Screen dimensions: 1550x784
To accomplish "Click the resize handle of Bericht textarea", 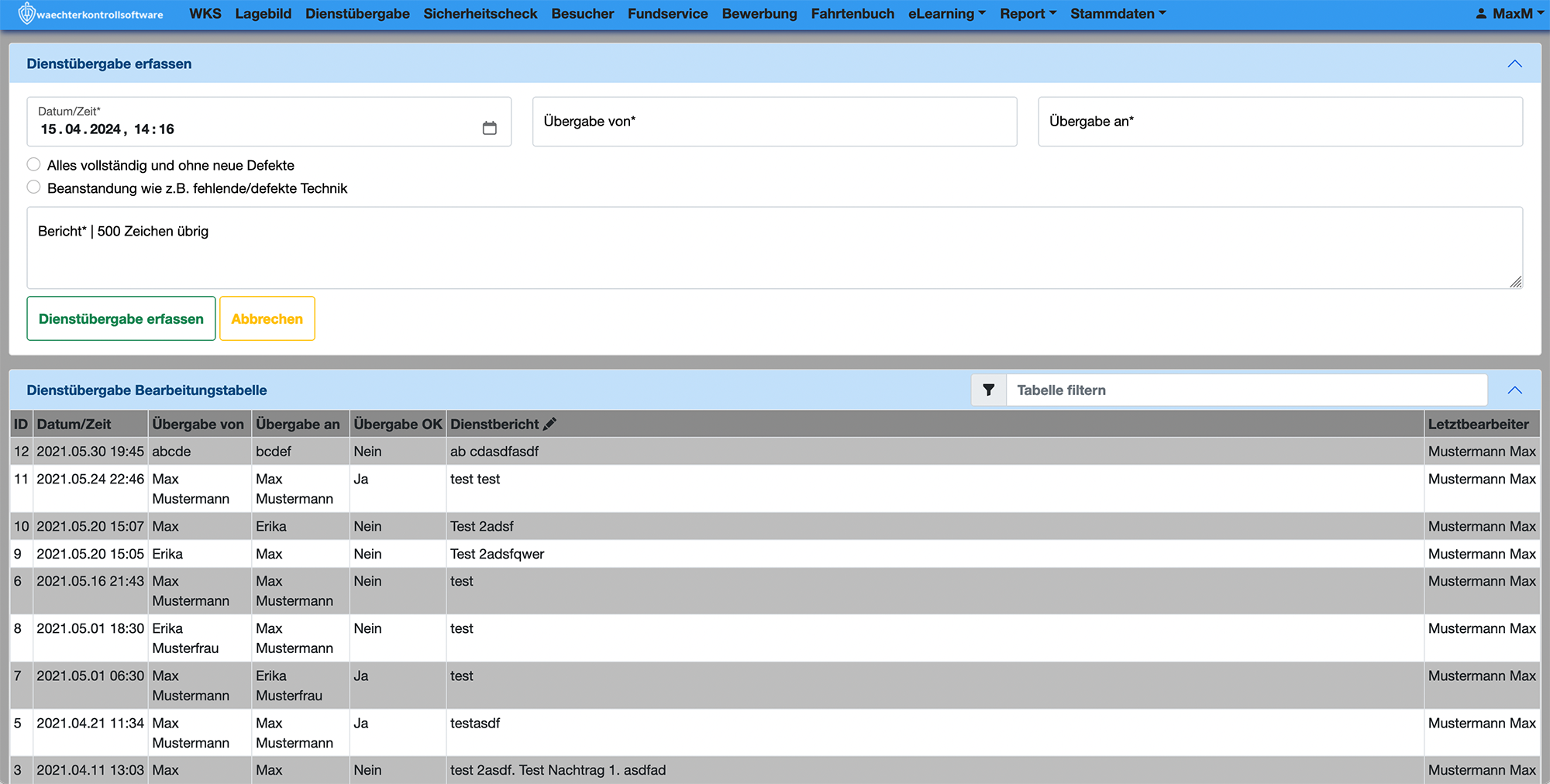I will click(1516, 282).
